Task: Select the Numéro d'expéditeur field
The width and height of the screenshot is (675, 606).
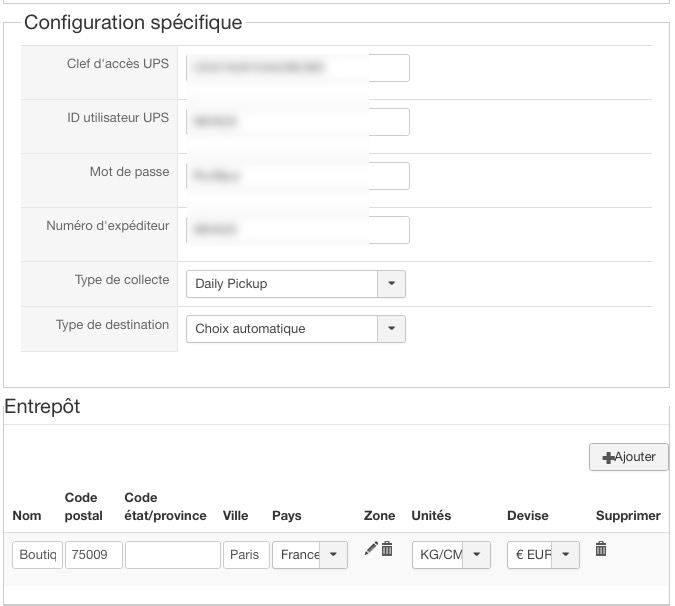Action: (x=297, y=230)
